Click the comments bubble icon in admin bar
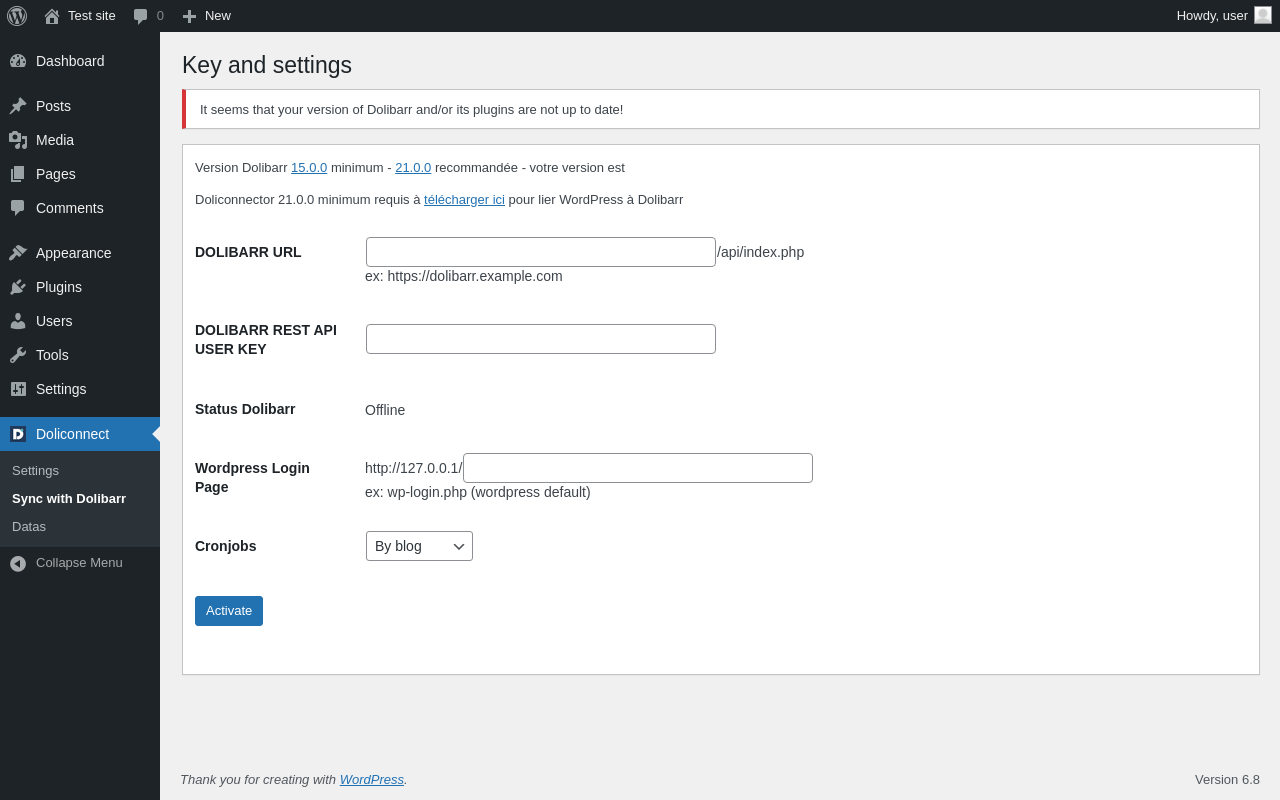1280x800 pixels. point(141,16)
